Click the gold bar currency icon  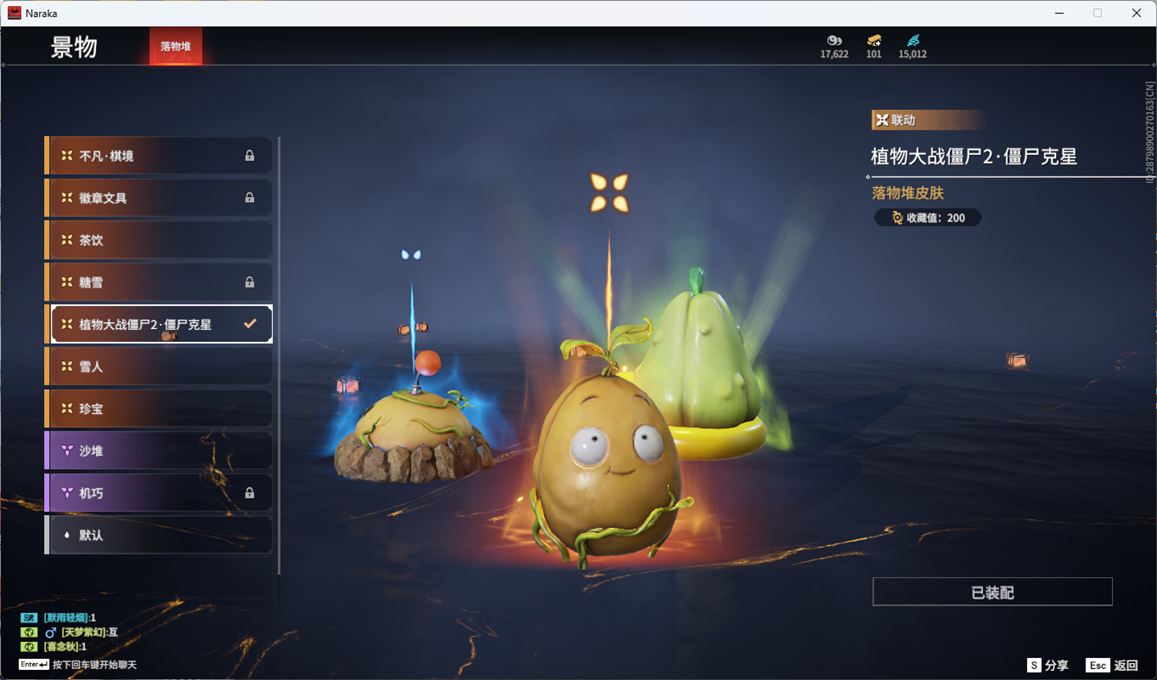873,40
